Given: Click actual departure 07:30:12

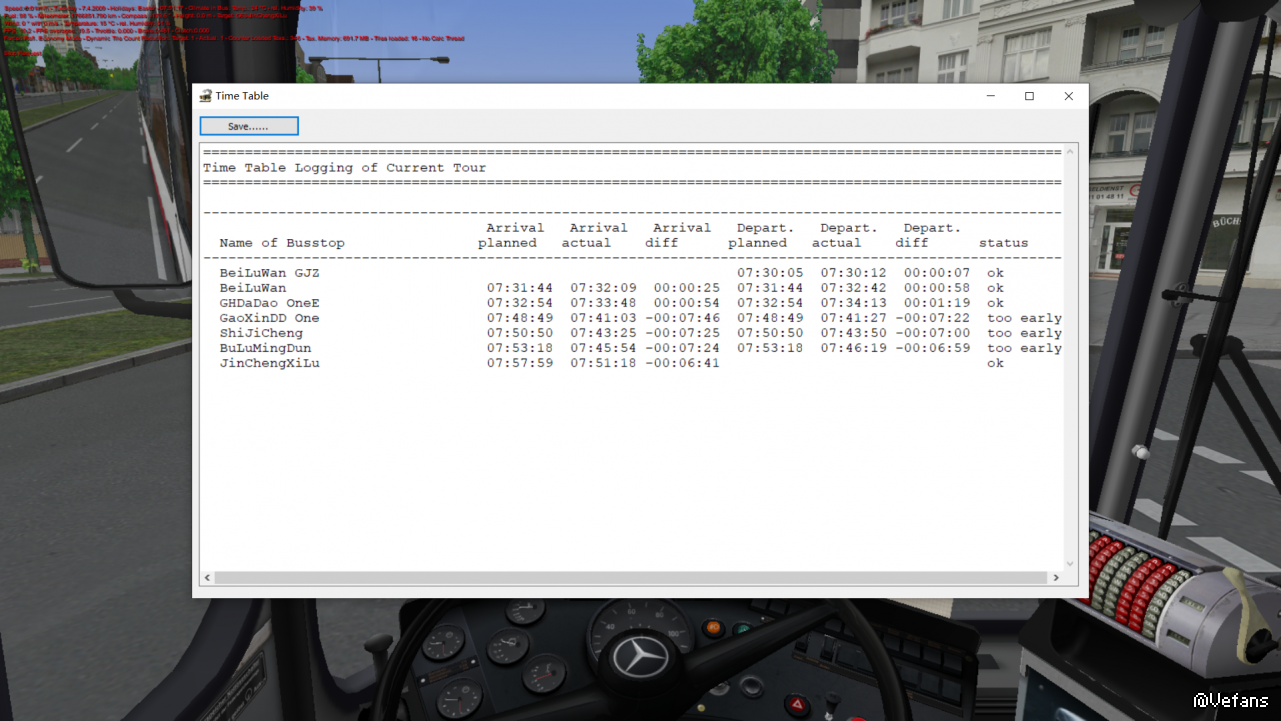Looking at the screenshot, I should tap(854, 273).
